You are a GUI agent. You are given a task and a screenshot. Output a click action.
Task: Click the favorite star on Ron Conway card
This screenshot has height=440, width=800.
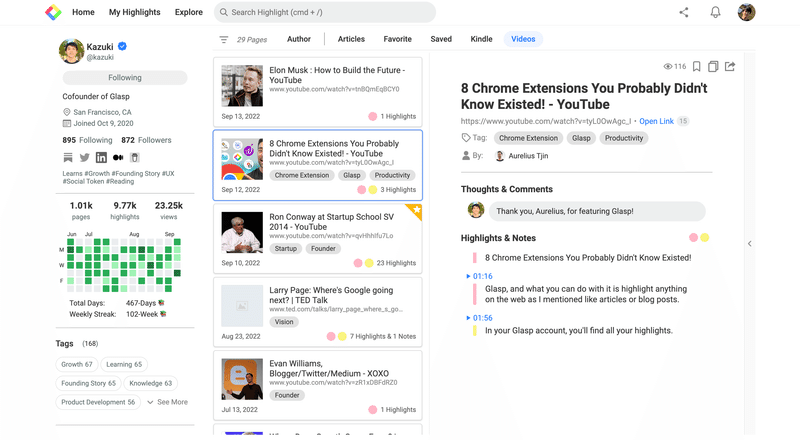(416, 210)
